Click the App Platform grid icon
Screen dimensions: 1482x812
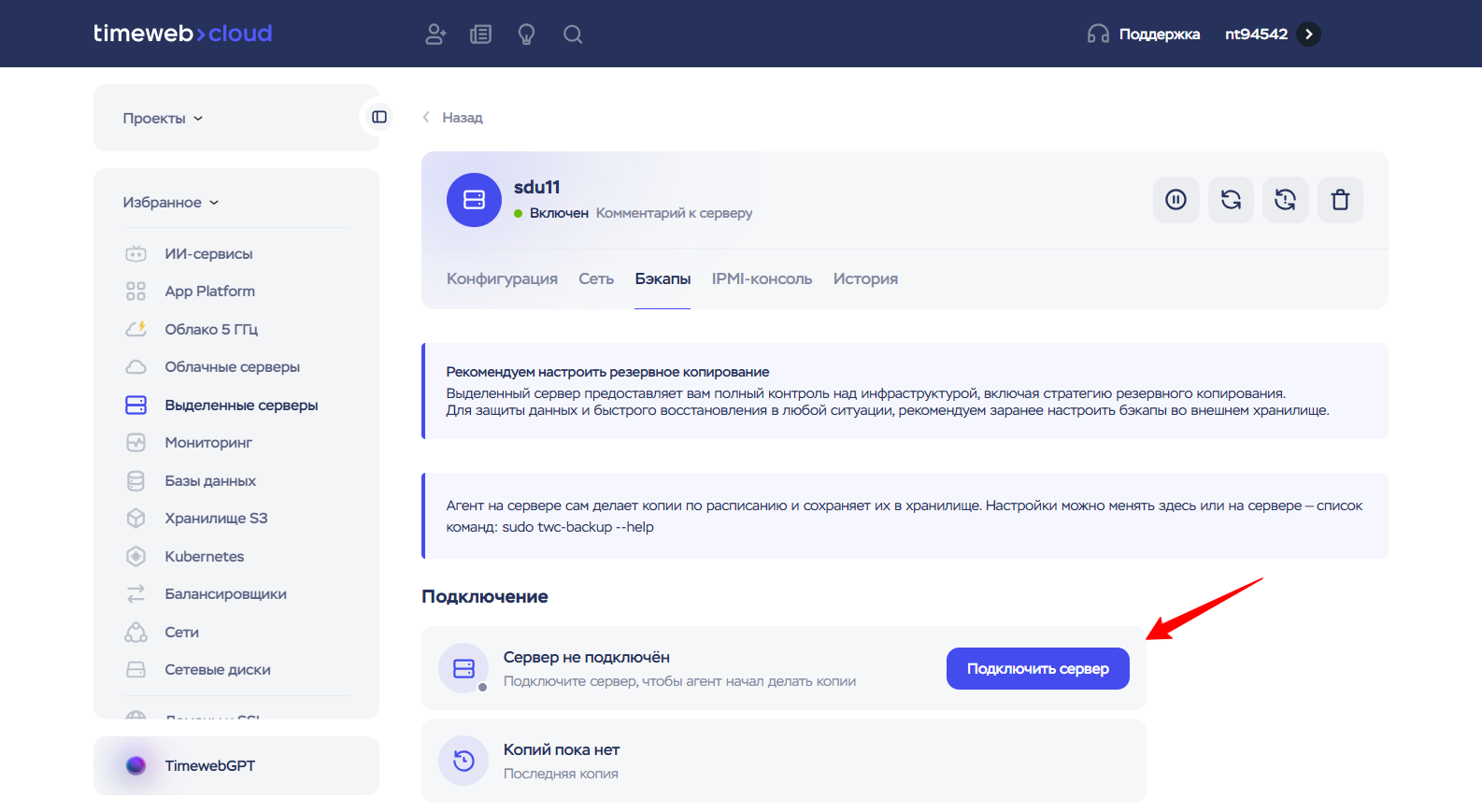[x=136, y=292]
